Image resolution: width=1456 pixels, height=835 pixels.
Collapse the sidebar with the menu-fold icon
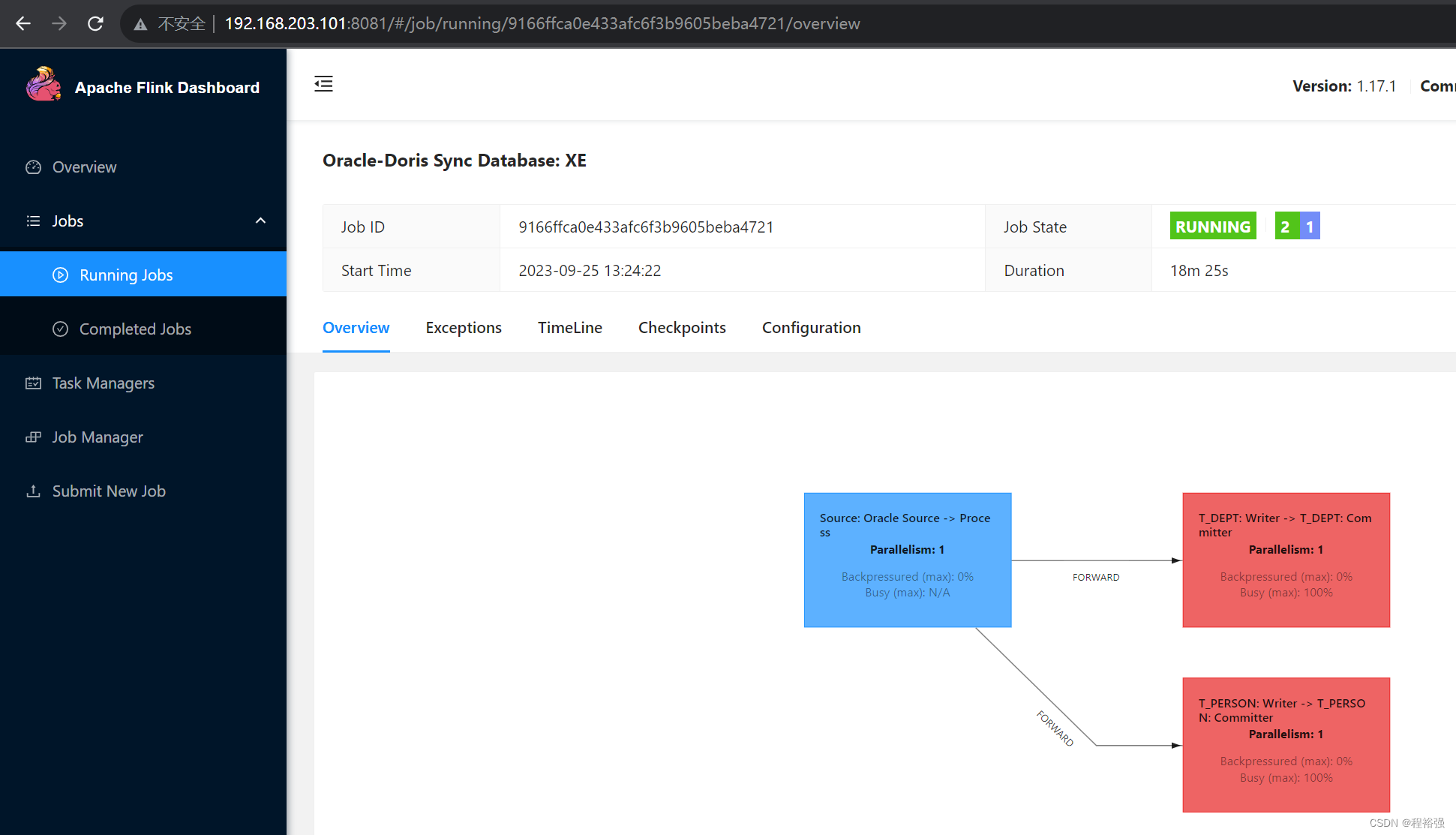(323, 83)
